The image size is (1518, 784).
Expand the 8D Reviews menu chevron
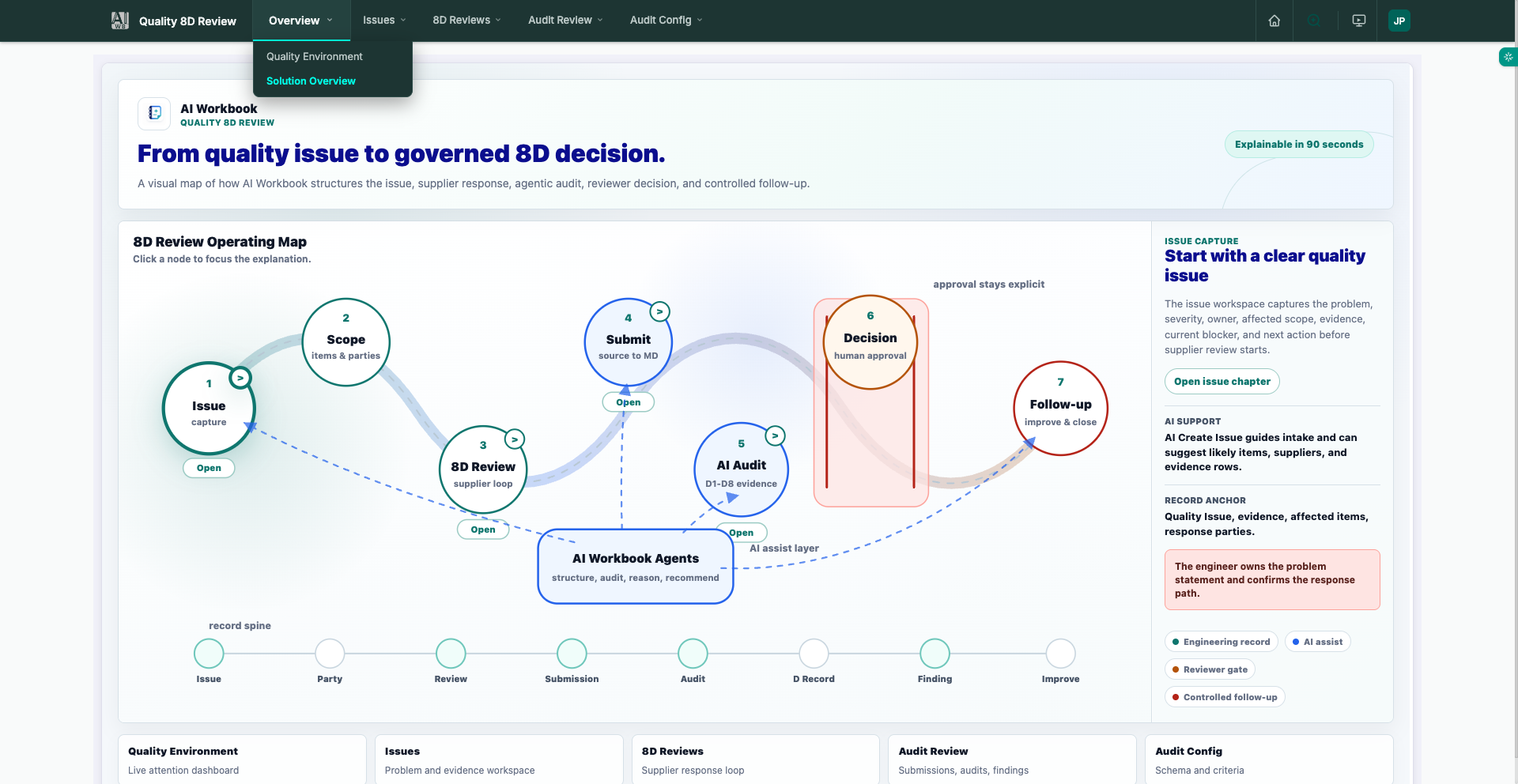[498, 21]
